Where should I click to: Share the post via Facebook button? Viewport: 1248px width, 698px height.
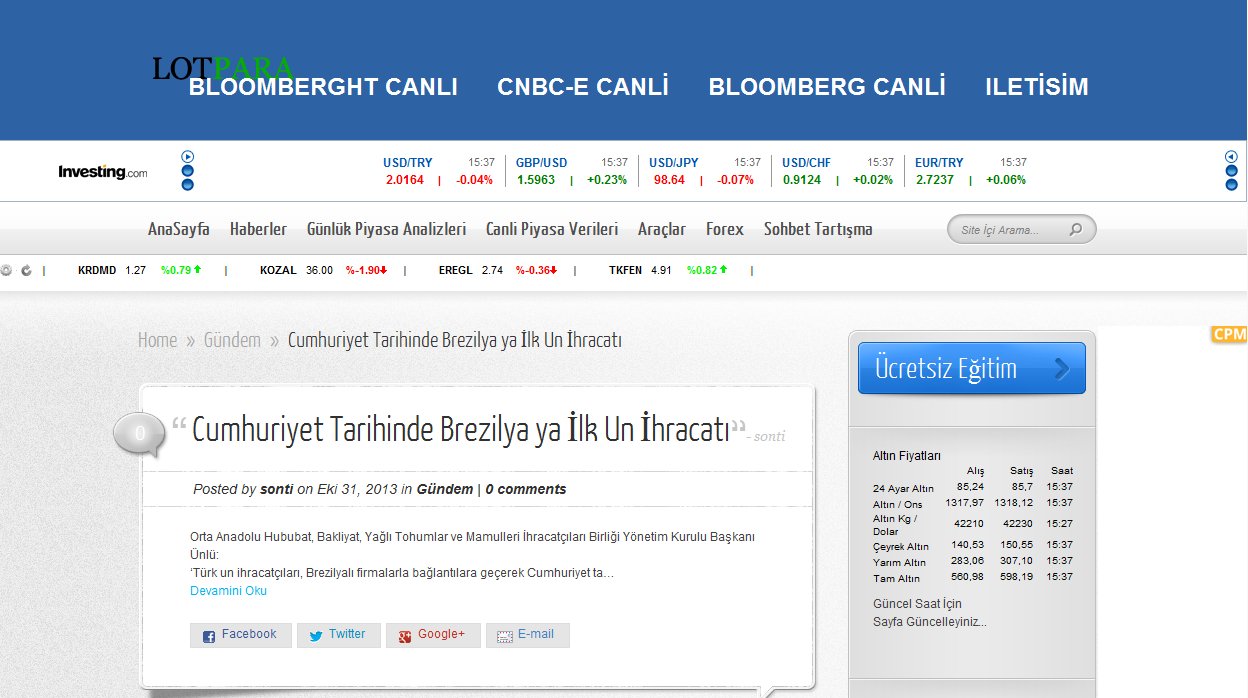click(241, 635)
